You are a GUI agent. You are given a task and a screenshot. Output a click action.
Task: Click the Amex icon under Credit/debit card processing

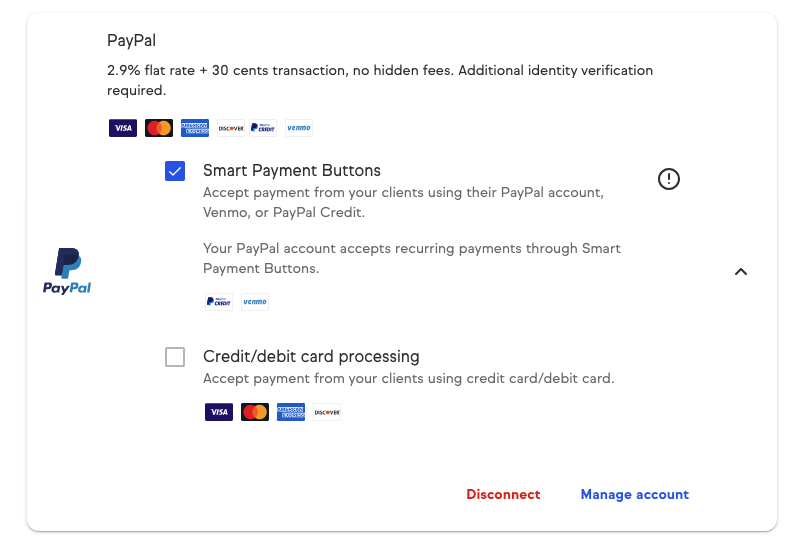click(x=291, y=412)
